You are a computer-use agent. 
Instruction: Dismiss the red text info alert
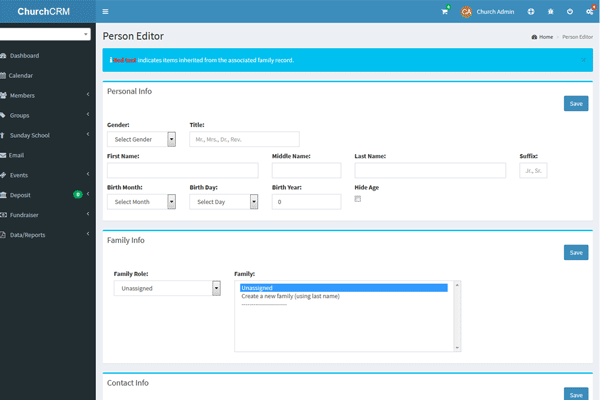[584, 60]
